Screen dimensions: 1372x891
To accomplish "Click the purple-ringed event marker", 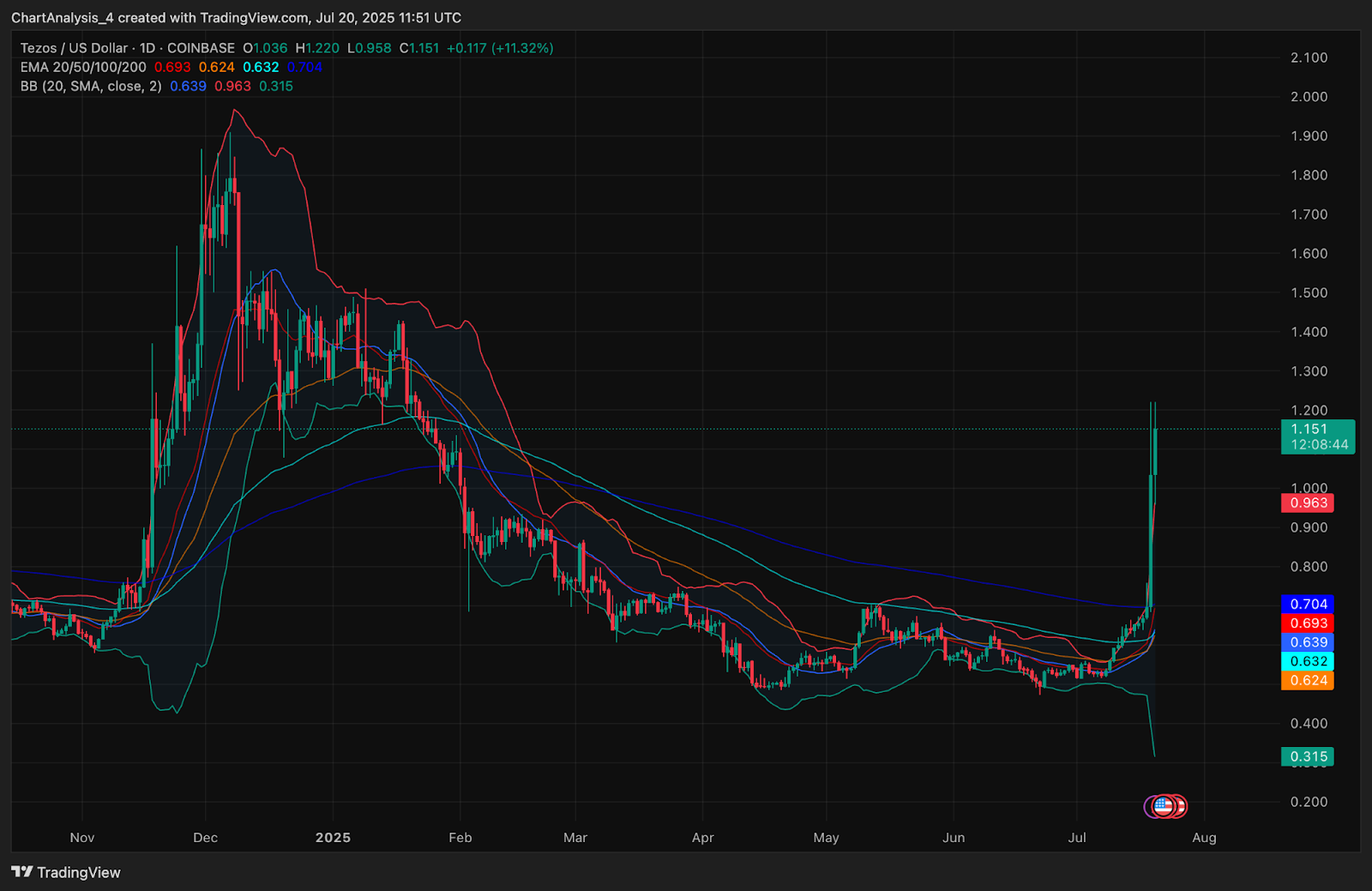I will pos(1152,806).
